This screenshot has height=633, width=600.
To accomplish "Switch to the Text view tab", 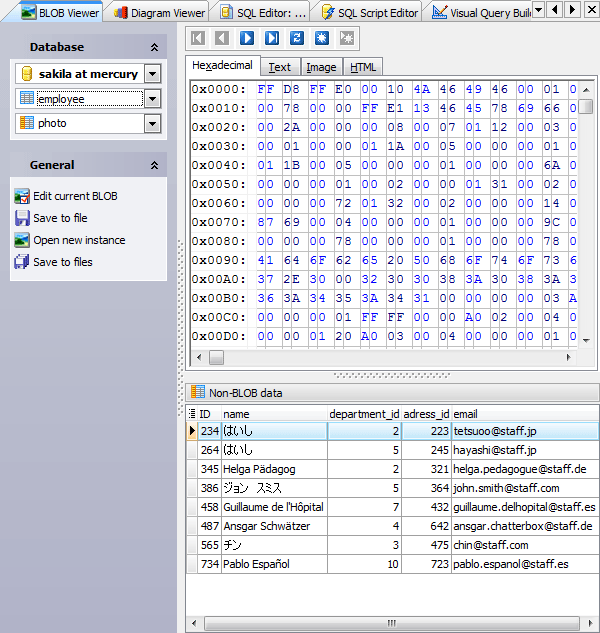I will (280, 67).
